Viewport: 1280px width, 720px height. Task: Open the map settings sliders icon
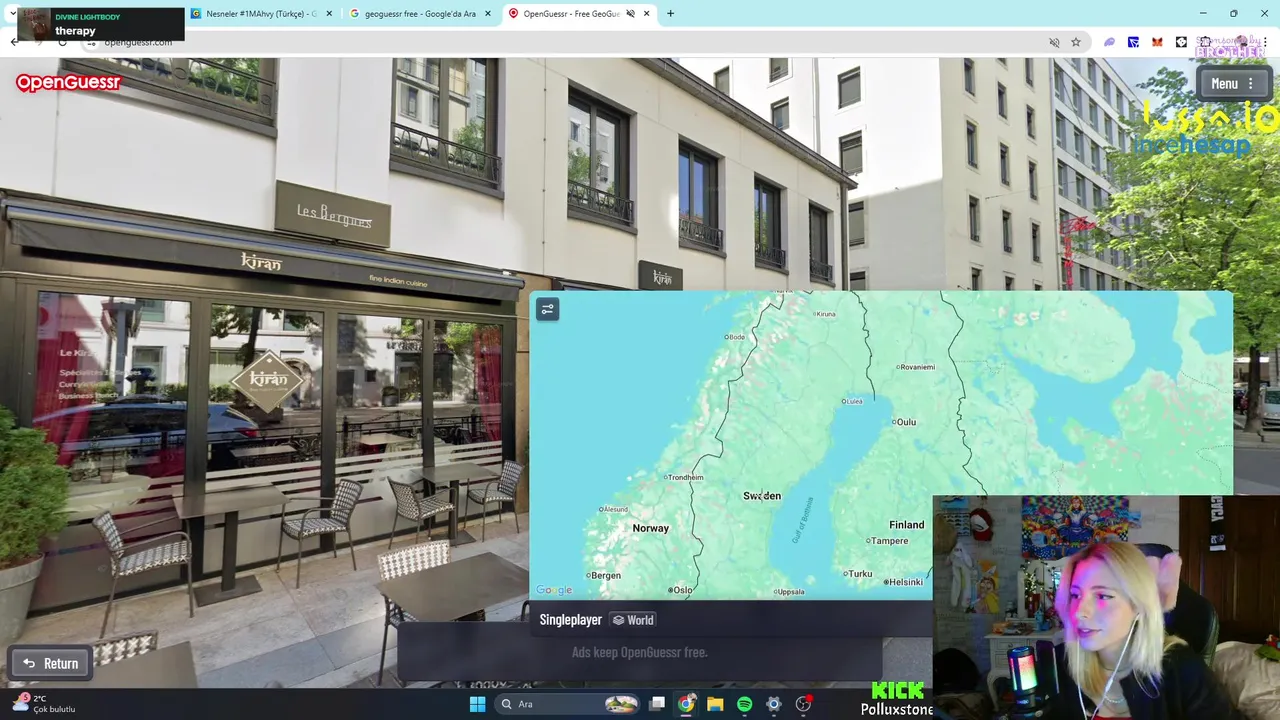pos(547,310)
